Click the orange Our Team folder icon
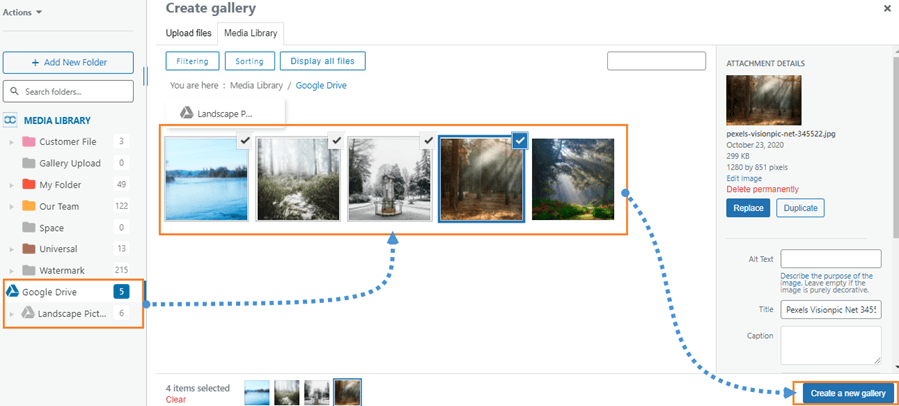Viewport: 899px width, 406px height. (x=29, y=206)
